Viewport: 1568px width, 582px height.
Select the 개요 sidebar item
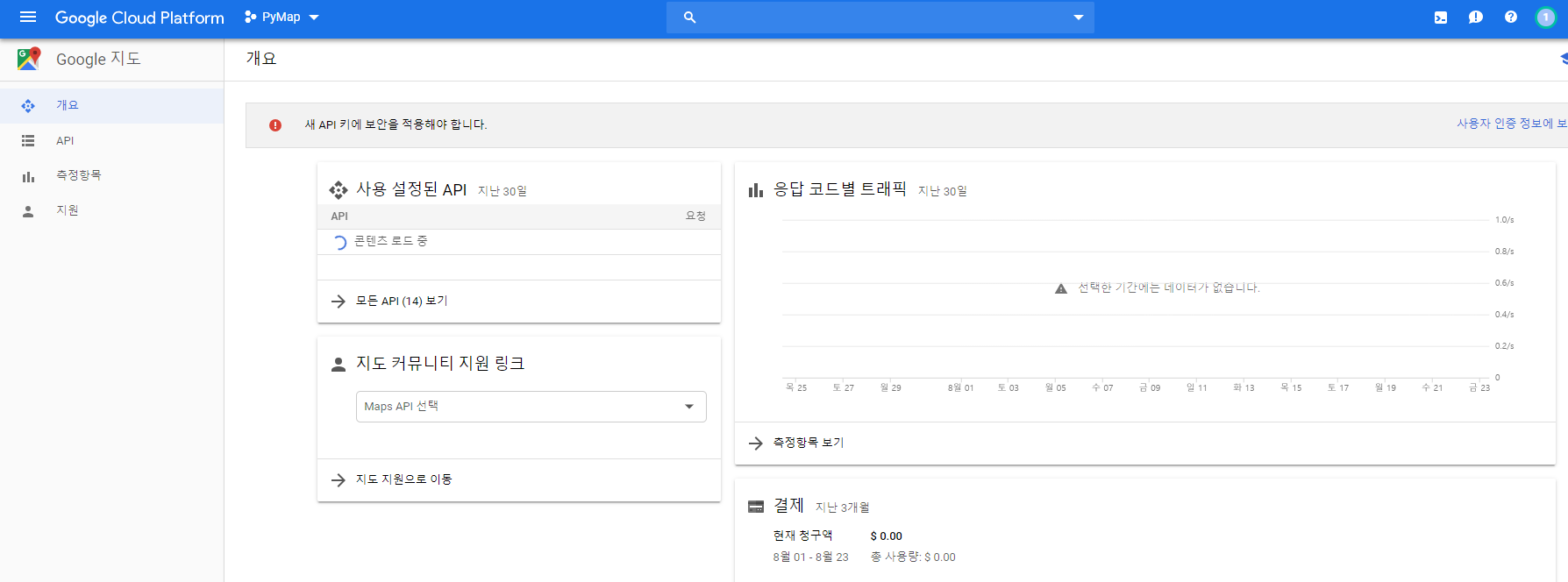point(111,105)
